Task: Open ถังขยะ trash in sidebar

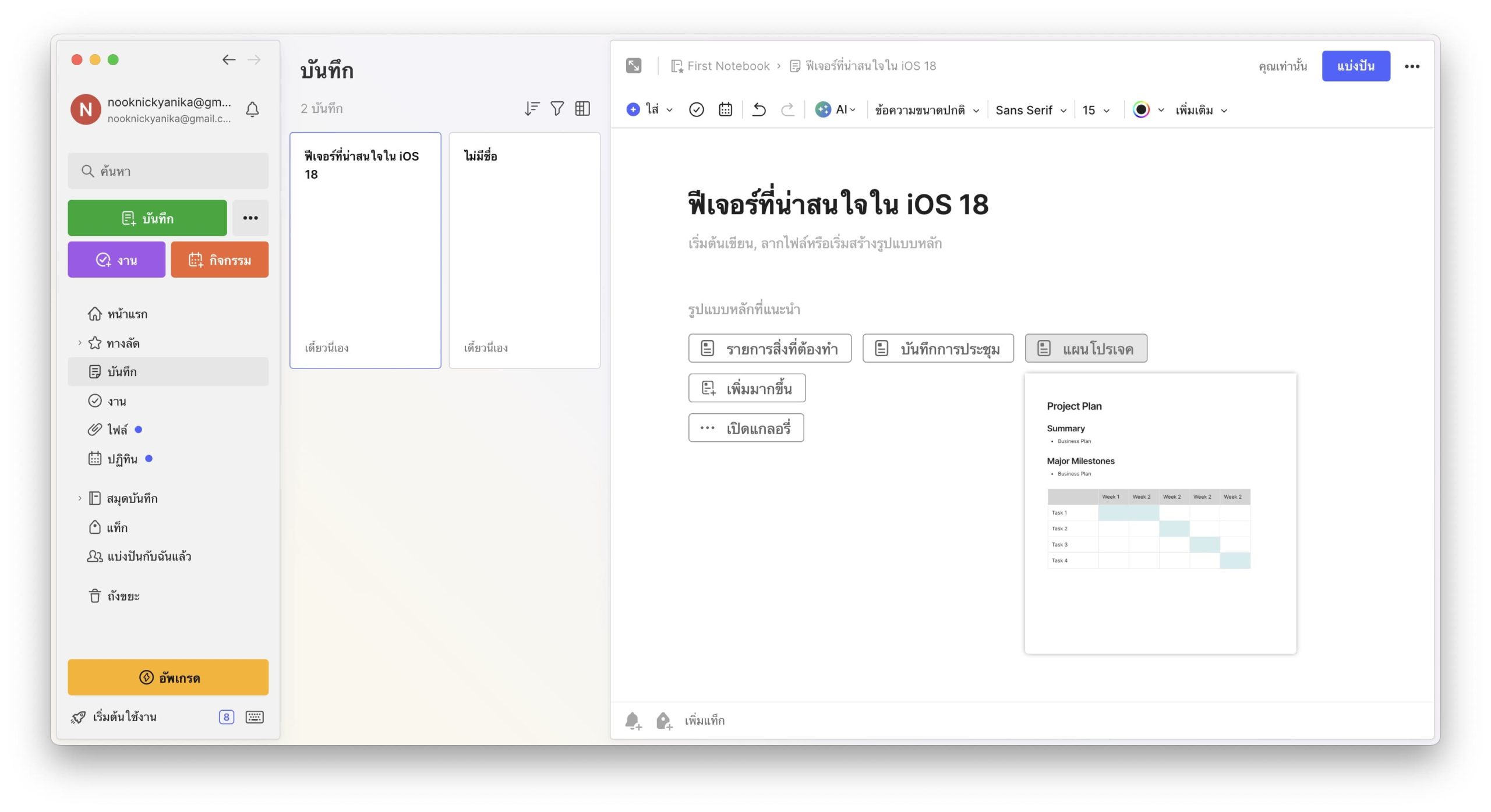Action: pyautogui.click(x=123, y=596)
